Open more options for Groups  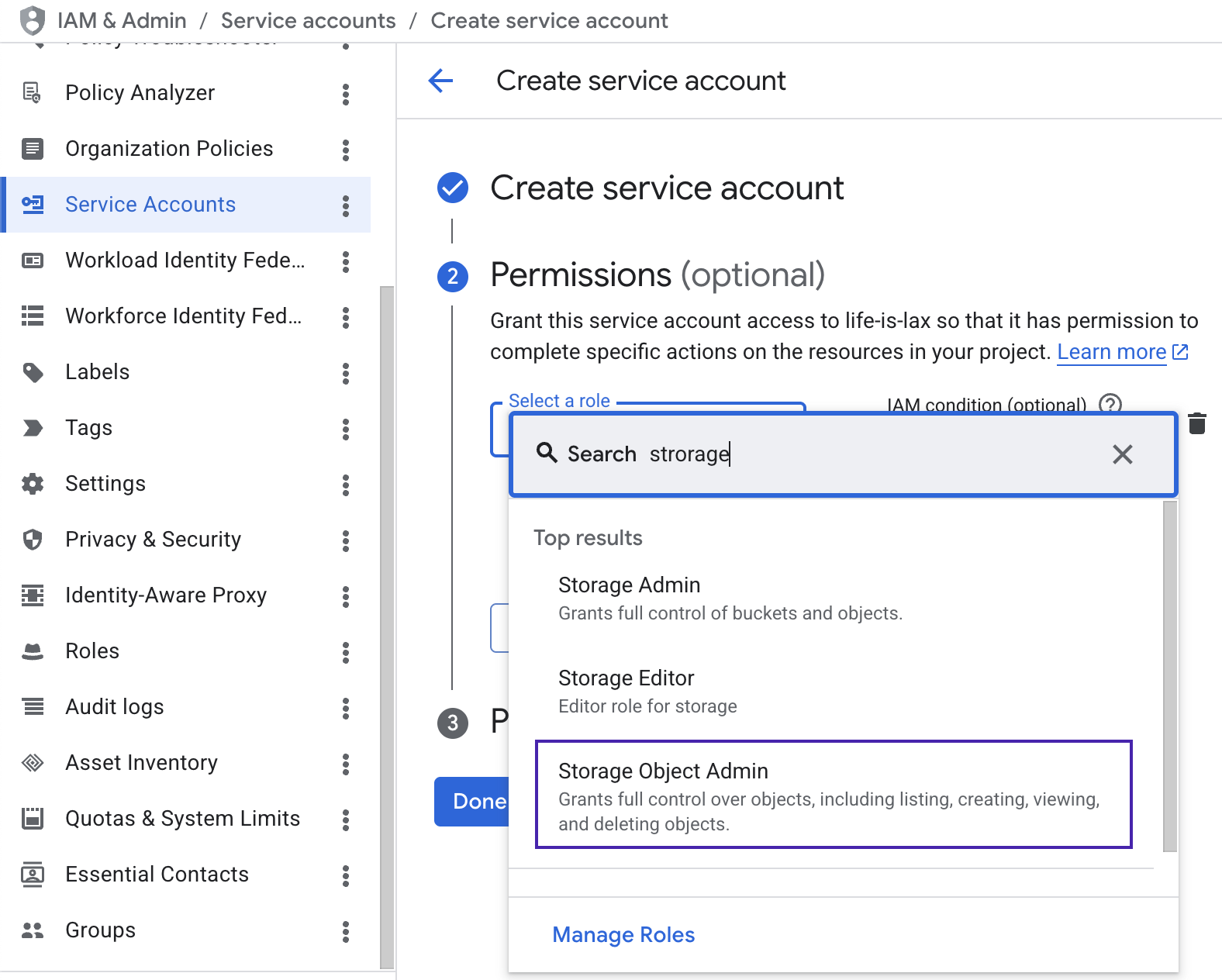click(346, 932)
